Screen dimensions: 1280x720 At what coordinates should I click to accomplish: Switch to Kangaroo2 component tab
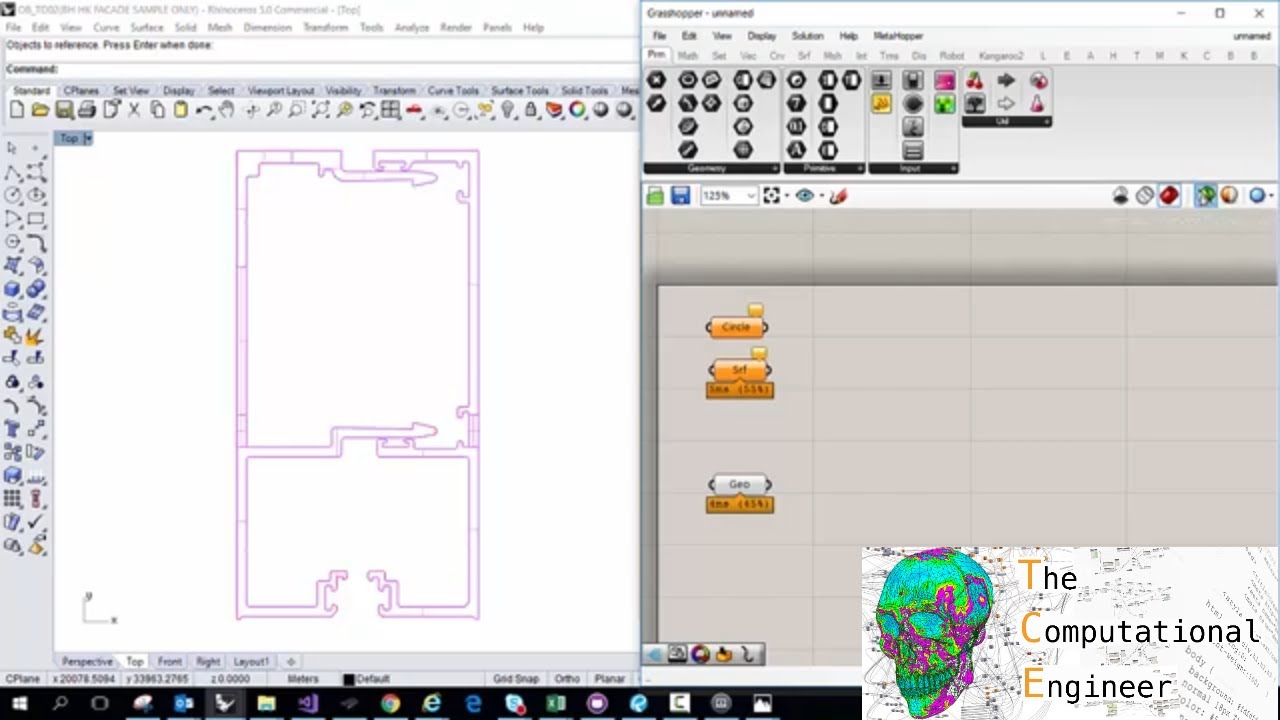tap(1001, 56)
